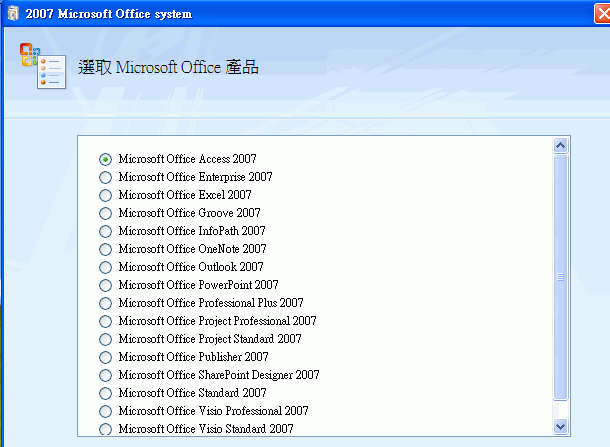The width and height of the screenshot is (610, 447).
Task: Pick Microsoft Office Publisher 2007 radio button
Action: 105,357
